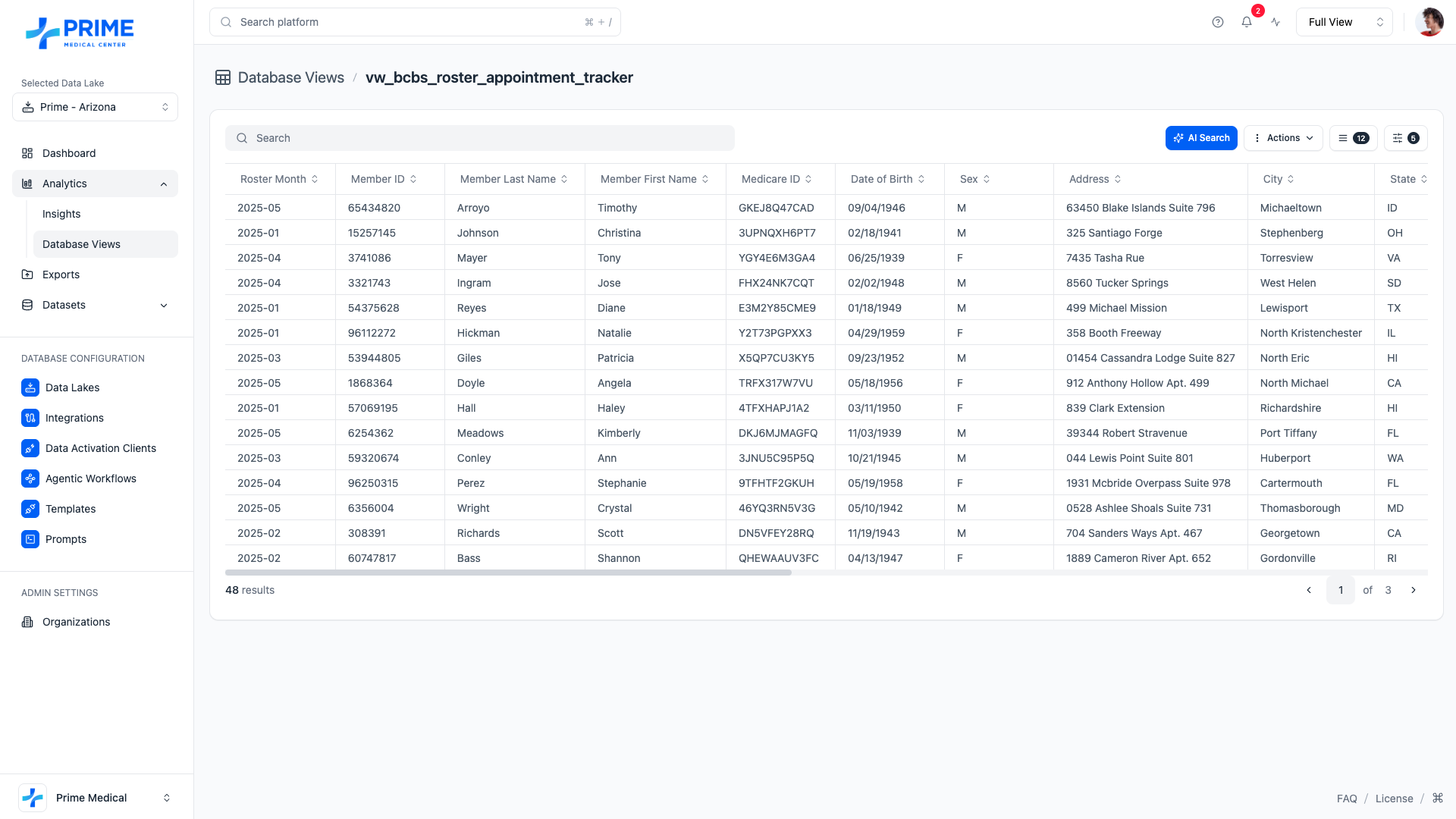Expand the Datasets menu chevron

164,305
